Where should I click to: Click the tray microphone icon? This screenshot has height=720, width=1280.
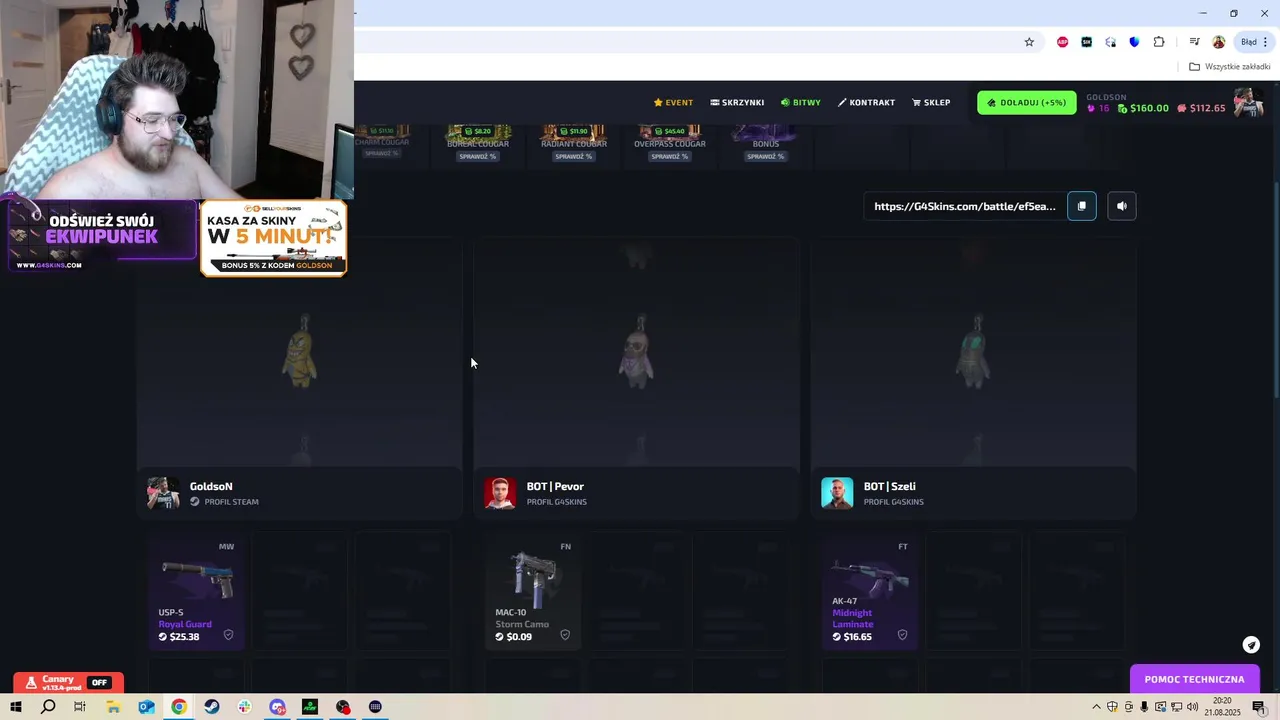(1144, 707)
